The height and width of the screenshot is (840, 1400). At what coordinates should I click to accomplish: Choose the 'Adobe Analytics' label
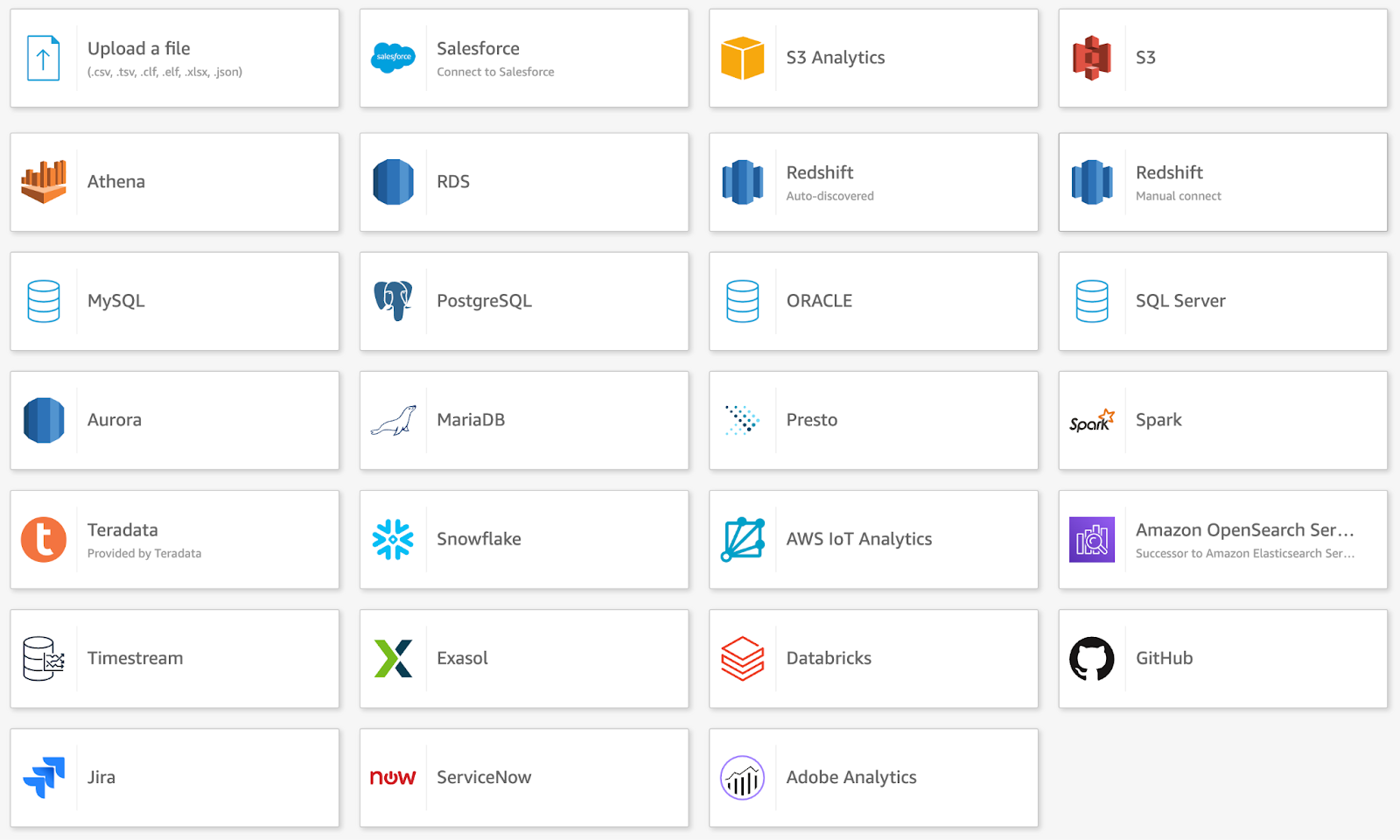851,777
